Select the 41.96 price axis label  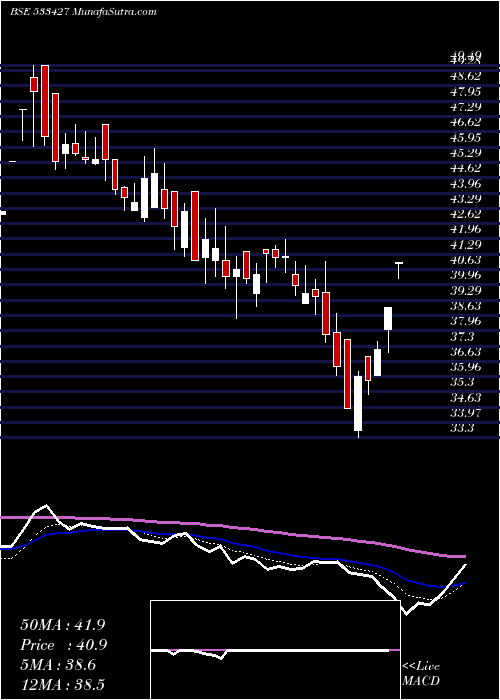pyautogui.click(x=466, y=229)
